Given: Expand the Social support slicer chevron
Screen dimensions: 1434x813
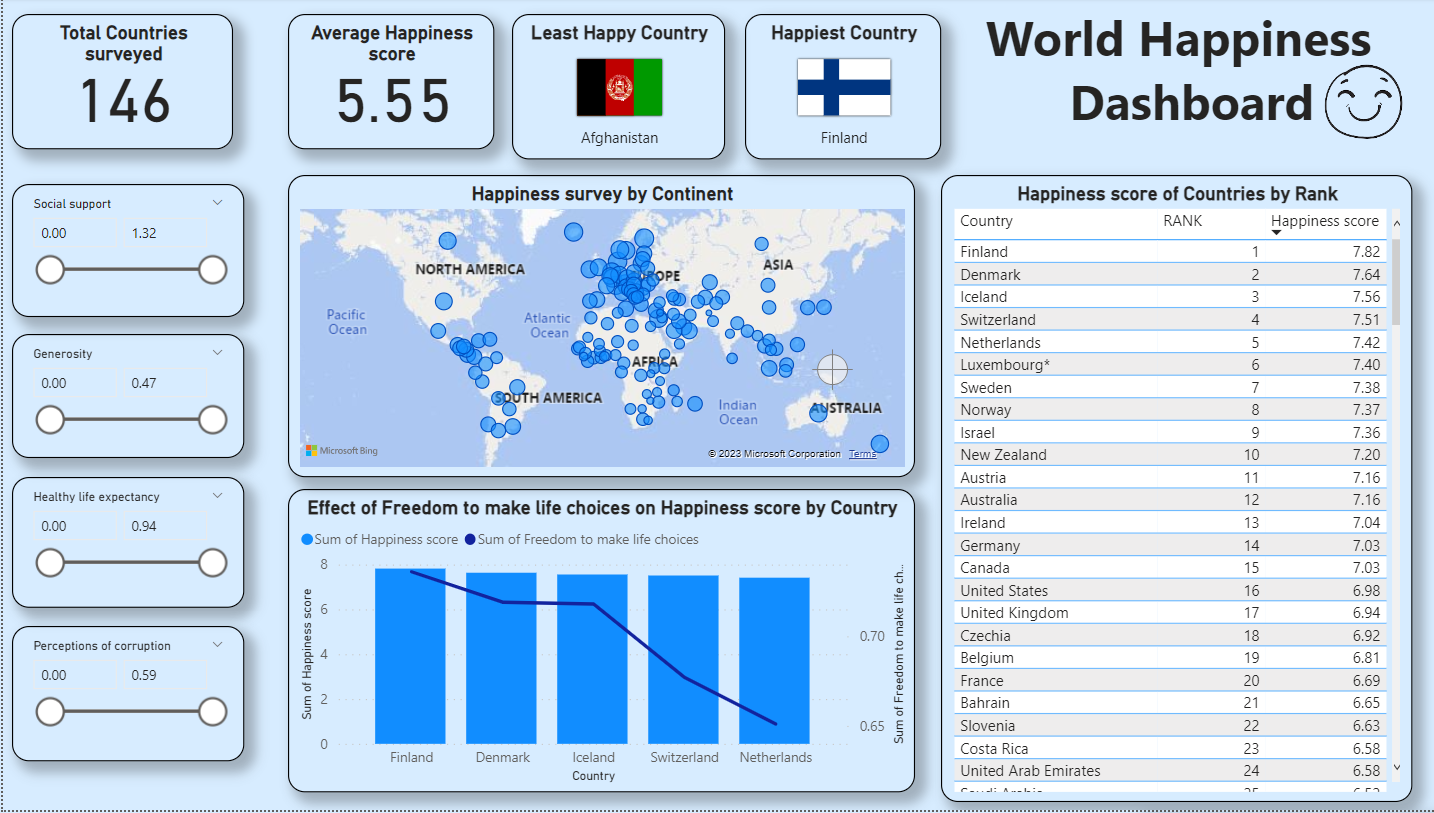Looking at the screenshot, I should click(x=218, y=203).
